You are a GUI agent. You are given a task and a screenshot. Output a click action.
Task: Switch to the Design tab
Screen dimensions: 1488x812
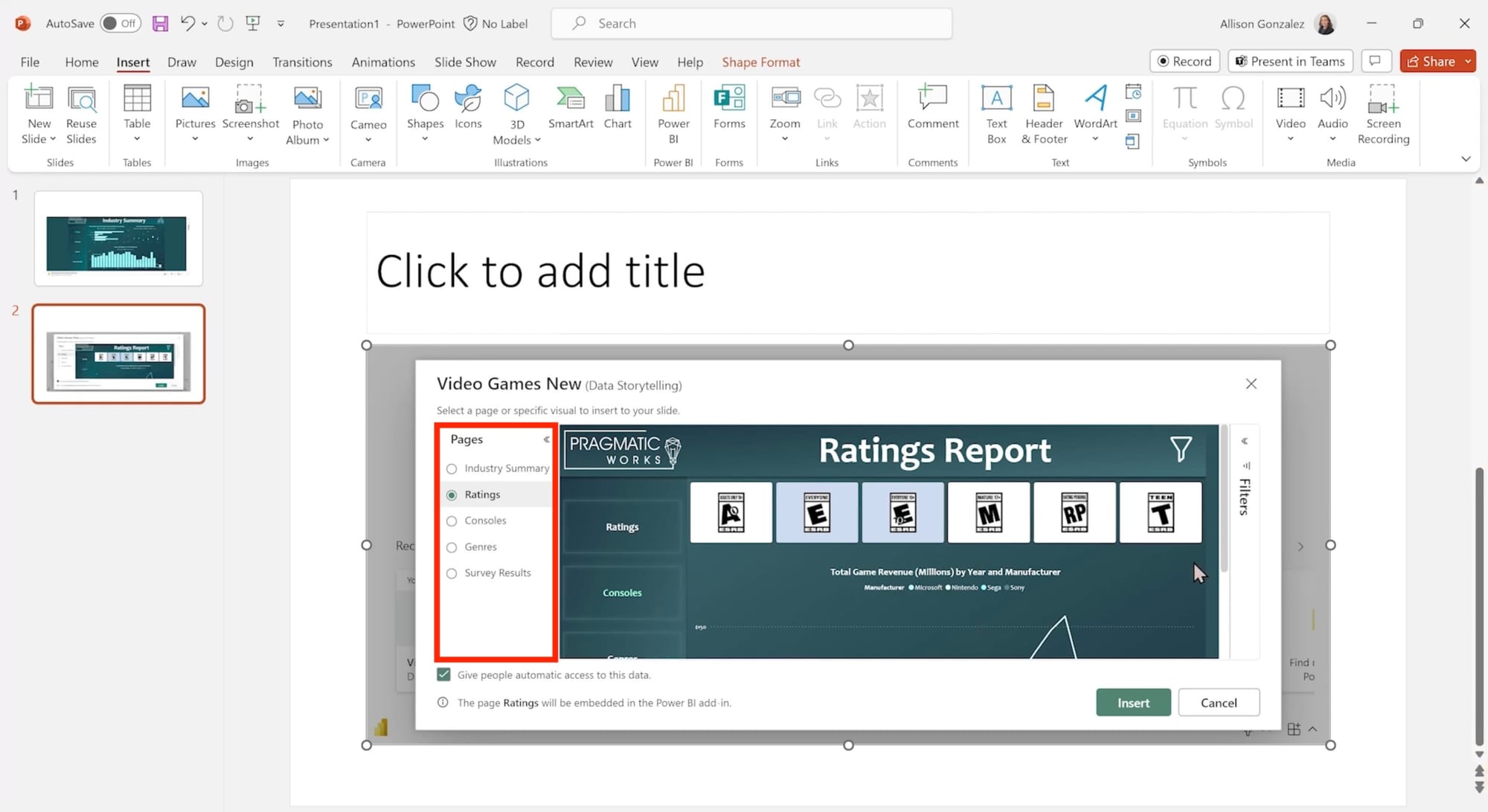(x=234, y=62)
